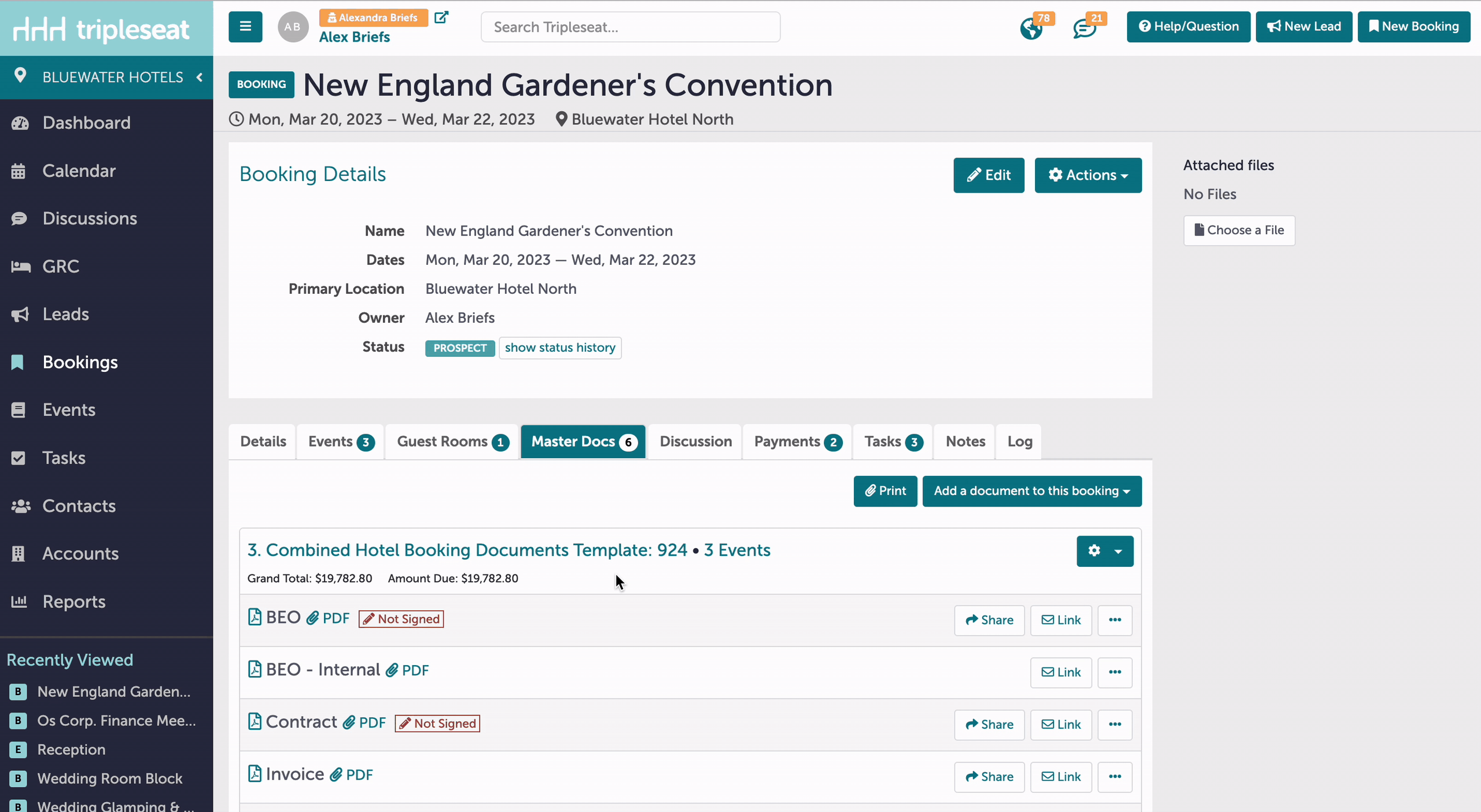
Task: Open the globe notifications icon with 78 badge
Action: [1031, 28]
